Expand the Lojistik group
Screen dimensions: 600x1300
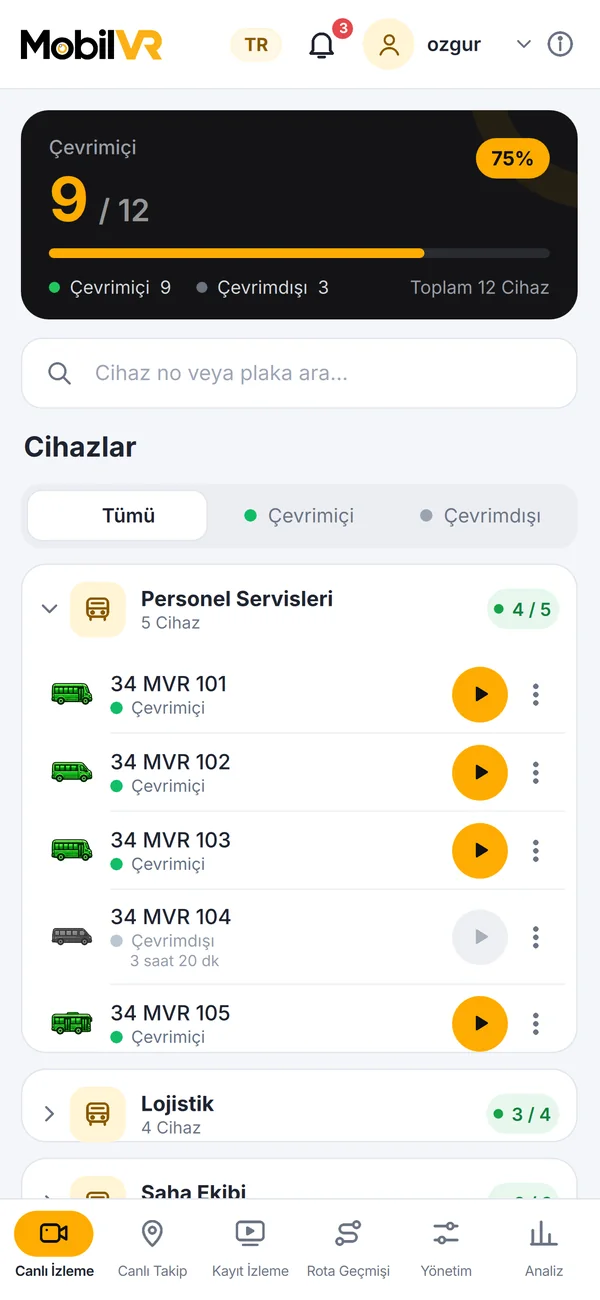click(49, 1114)
